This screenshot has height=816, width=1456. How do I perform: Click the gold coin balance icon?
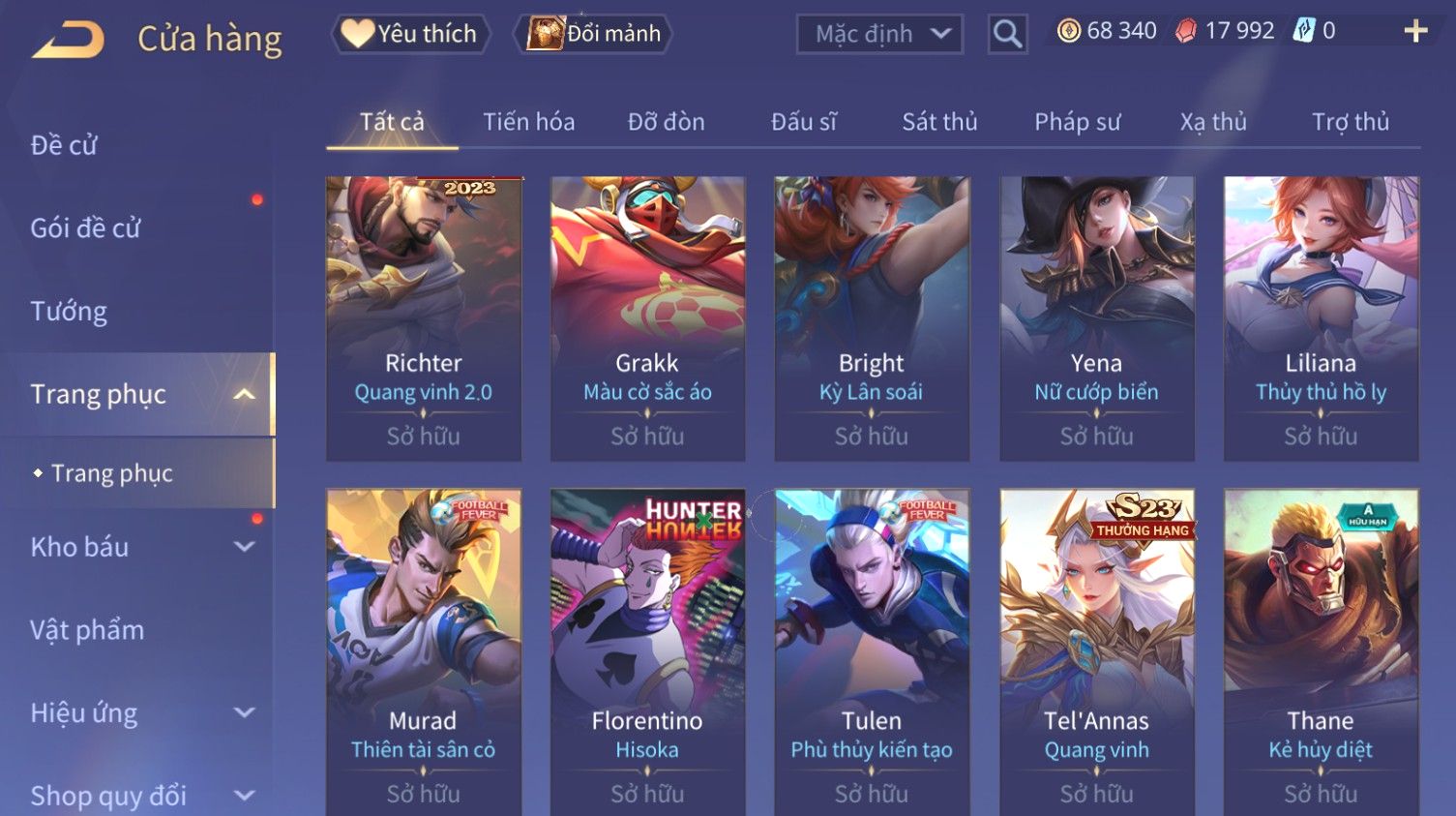tap(1068, 31)
